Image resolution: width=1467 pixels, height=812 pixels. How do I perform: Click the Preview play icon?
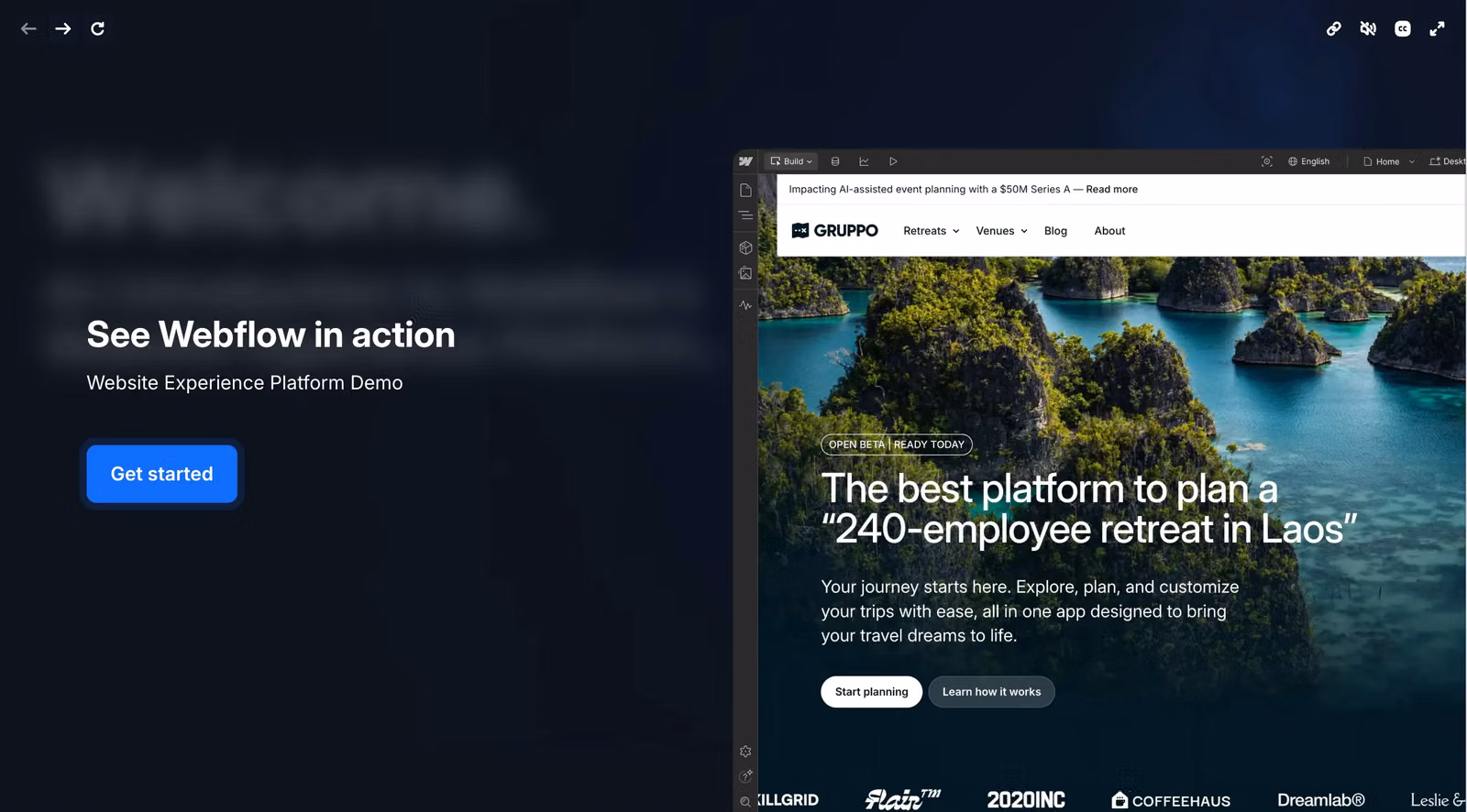pyautogui.click(x=893, y=161)
